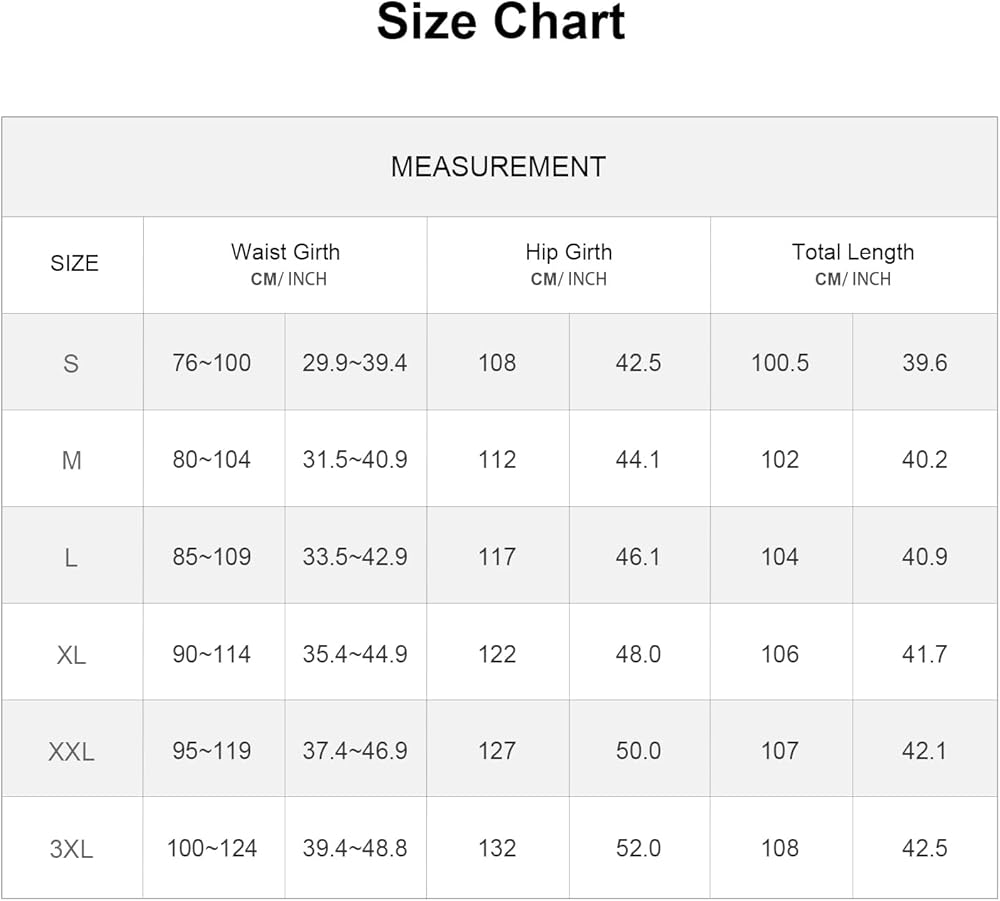Select the 42.1 total length inch cell
Image resolution: width=1000 pixels, height=901 pixels.
pyautogui.click(x=925, y=750)
